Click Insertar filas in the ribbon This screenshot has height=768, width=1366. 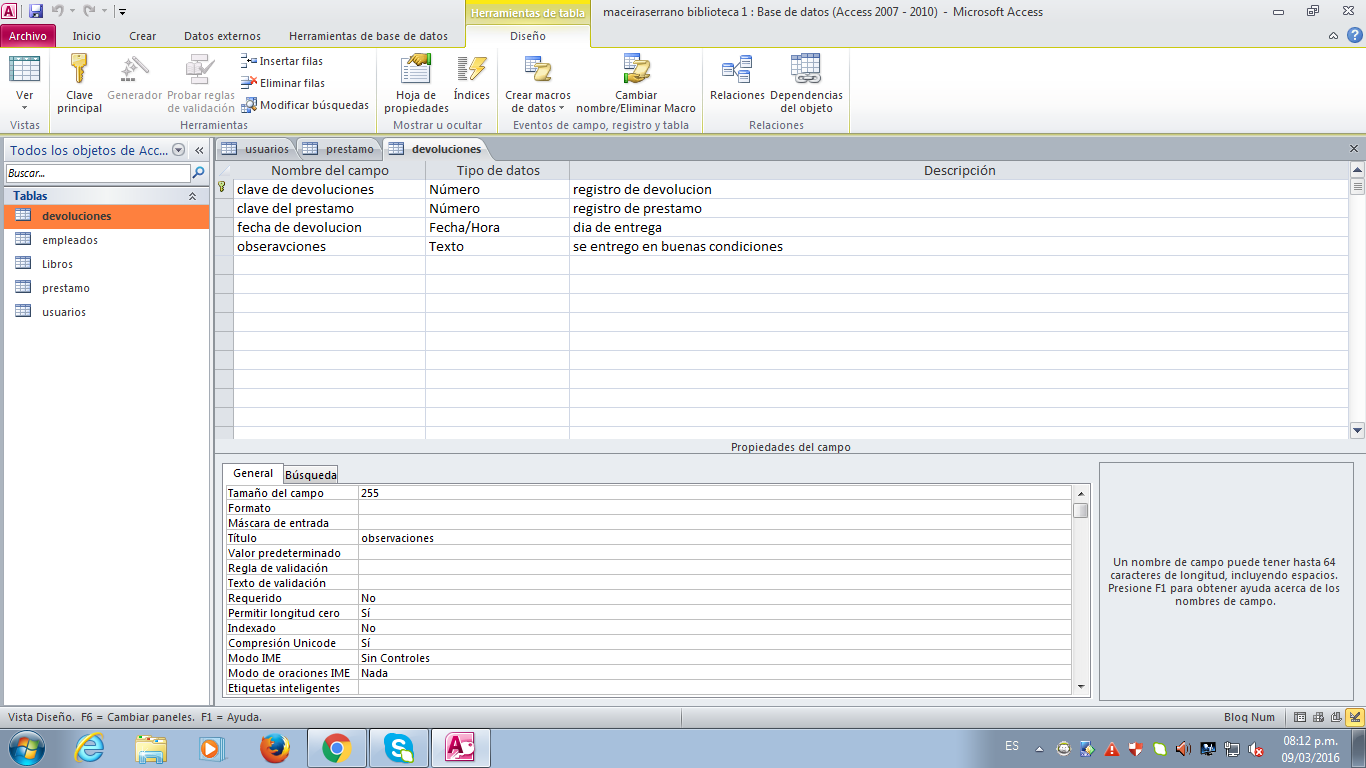tap(282, 61)
